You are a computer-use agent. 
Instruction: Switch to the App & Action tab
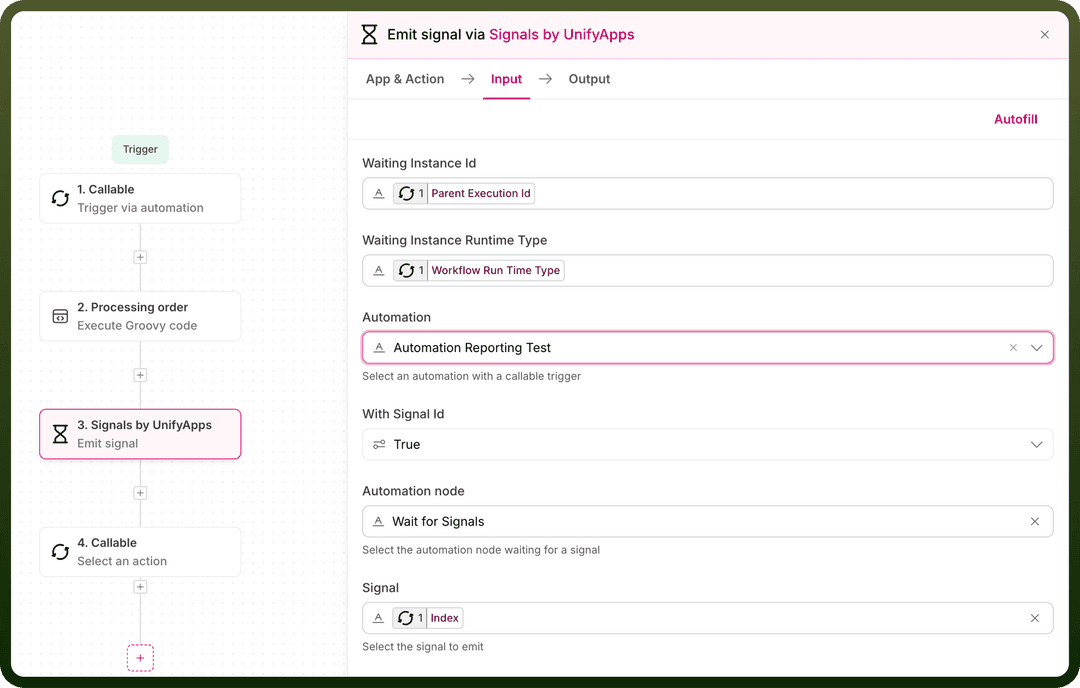(405, 79)
